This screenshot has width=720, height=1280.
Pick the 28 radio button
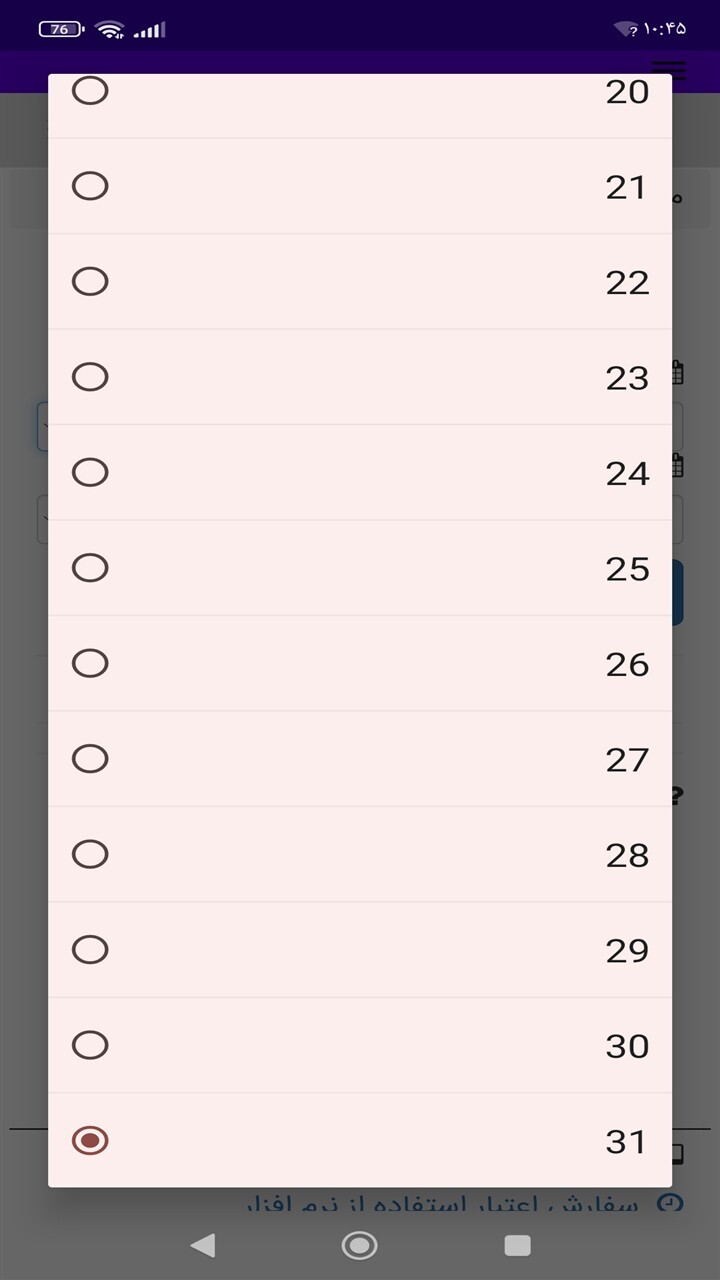pyautogui.click(x=90, y=854)
